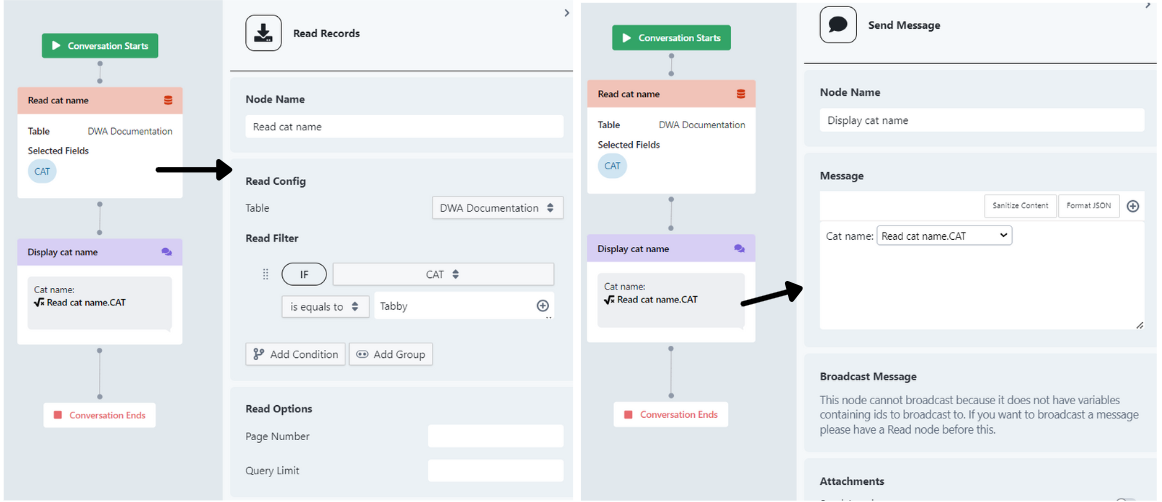Click the Tabby filter value field

(x=453, y=307)
